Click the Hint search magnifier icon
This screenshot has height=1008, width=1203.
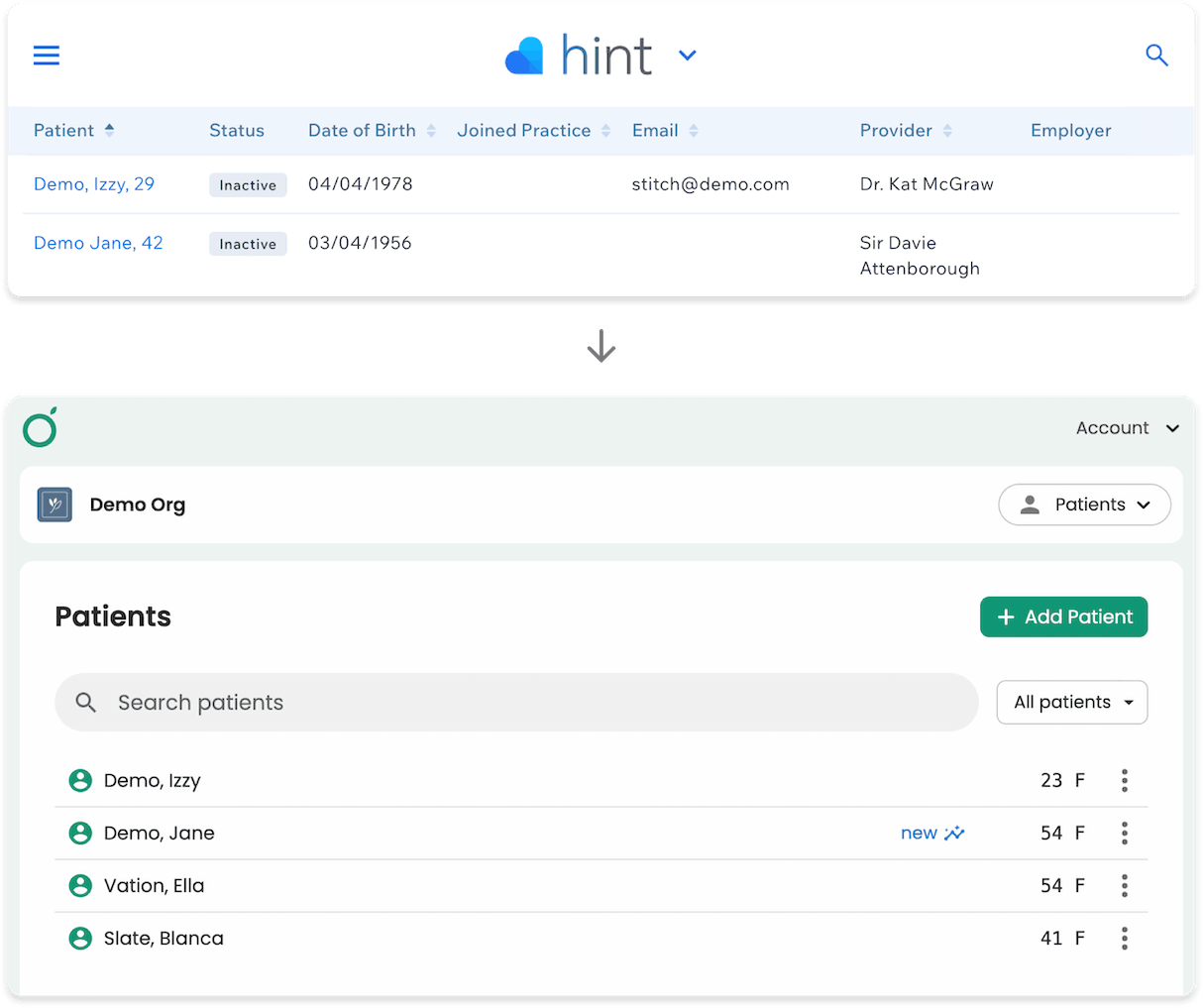click(x=1156, y=56)
